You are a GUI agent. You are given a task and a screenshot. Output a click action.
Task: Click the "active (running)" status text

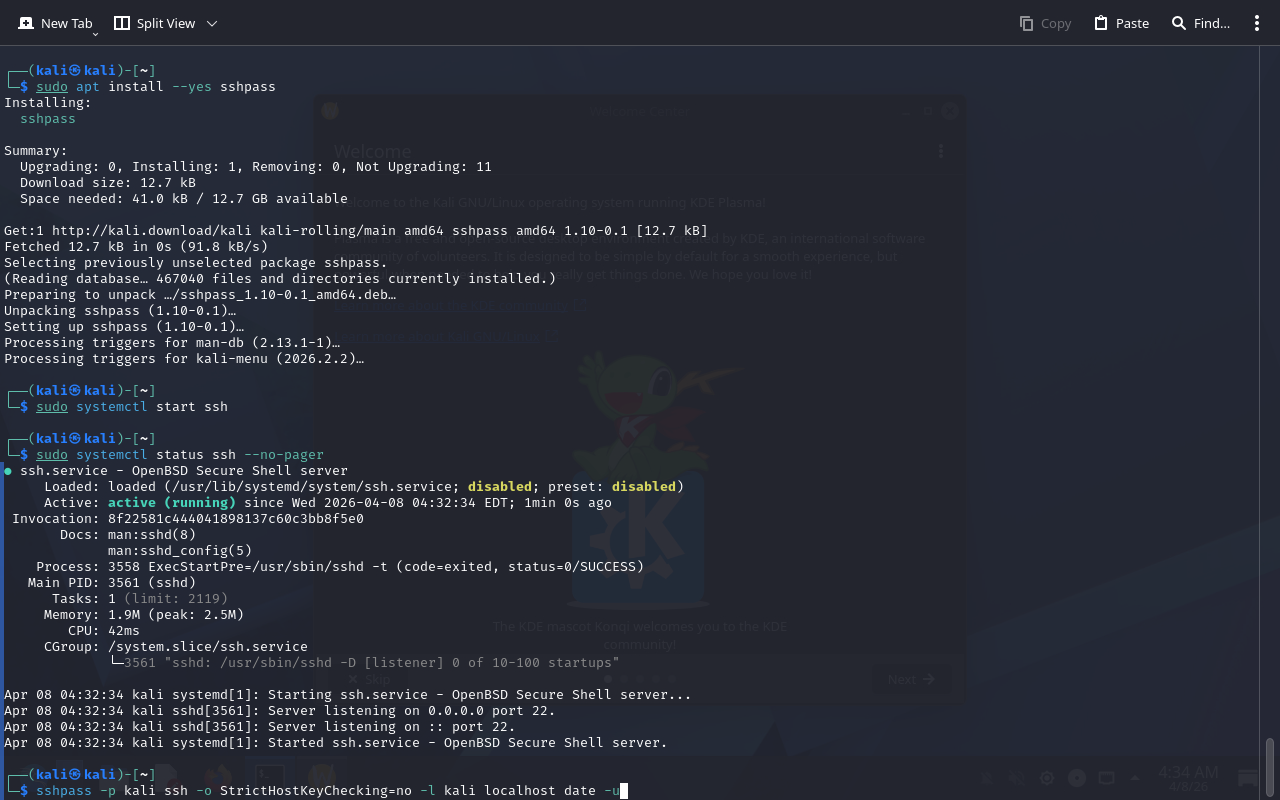pyautogui.click(x=171, y=503)
